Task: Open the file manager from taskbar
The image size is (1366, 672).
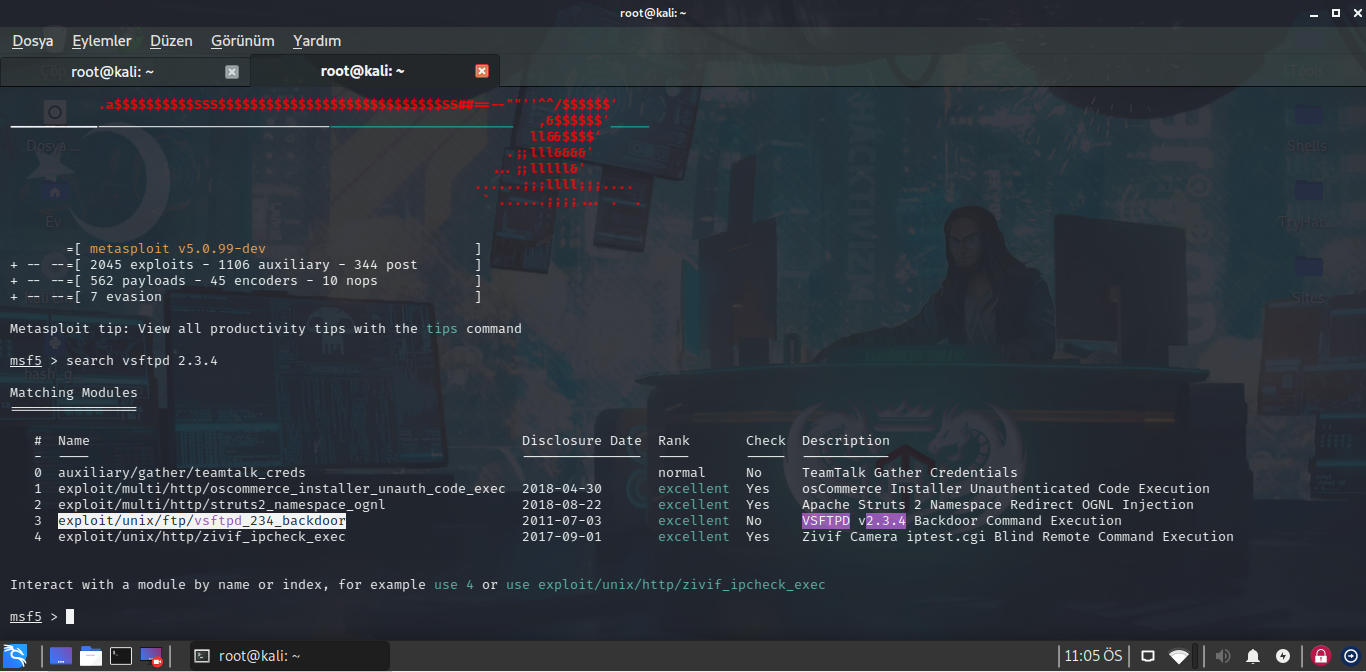Action: click(x=91, y=656)
